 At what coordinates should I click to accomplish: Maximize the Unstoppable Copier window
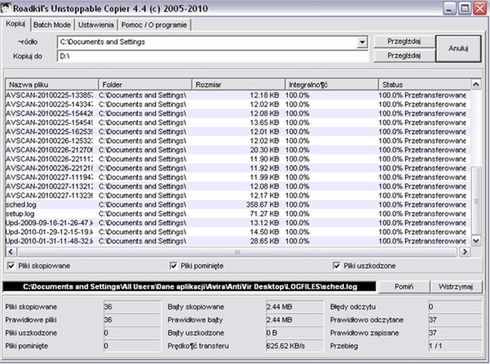click(x=465, y=8)
